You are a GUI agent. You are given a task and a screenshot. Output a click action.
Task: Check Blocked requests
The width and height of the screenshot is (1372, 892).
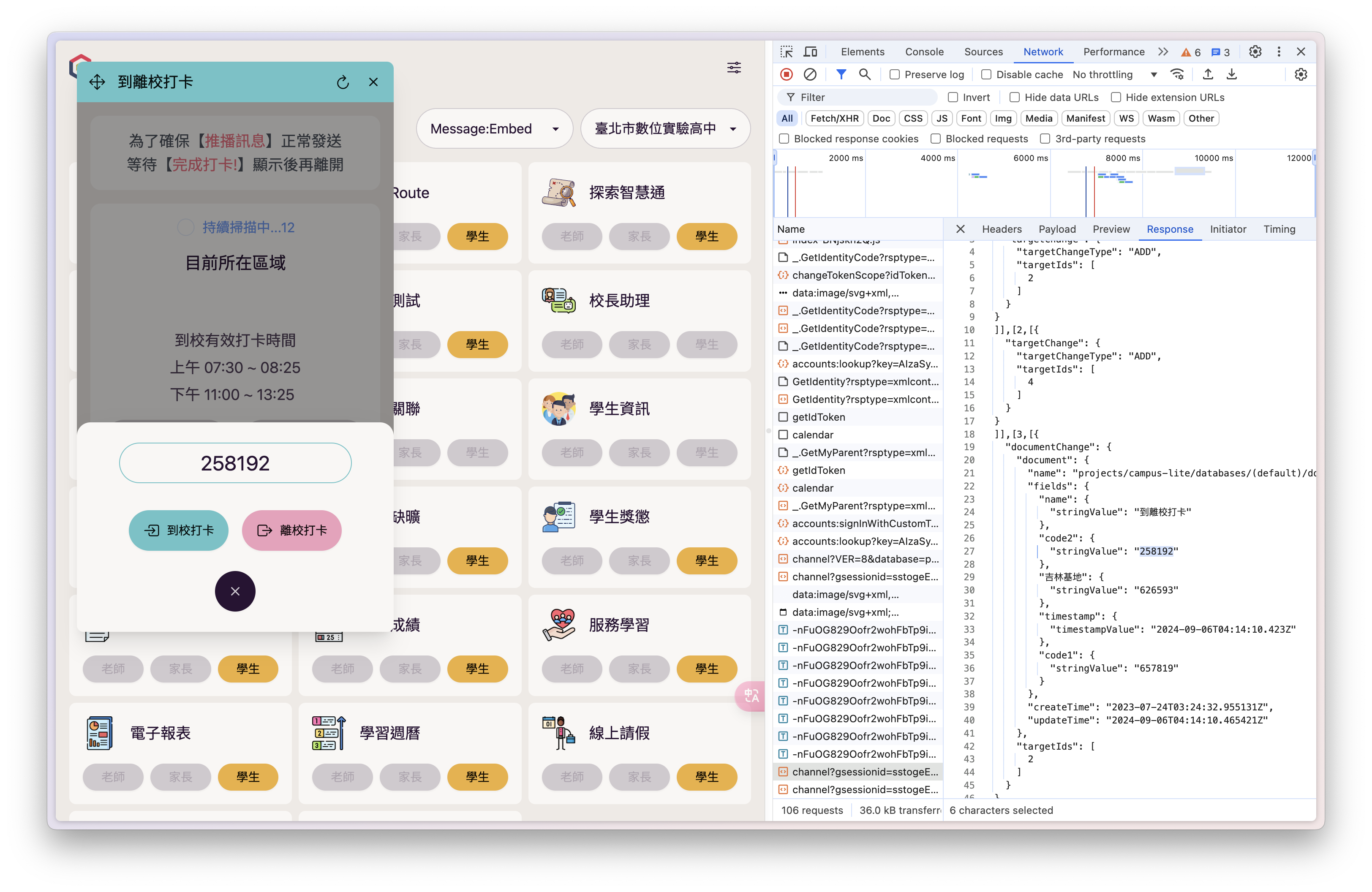[936, 139]
